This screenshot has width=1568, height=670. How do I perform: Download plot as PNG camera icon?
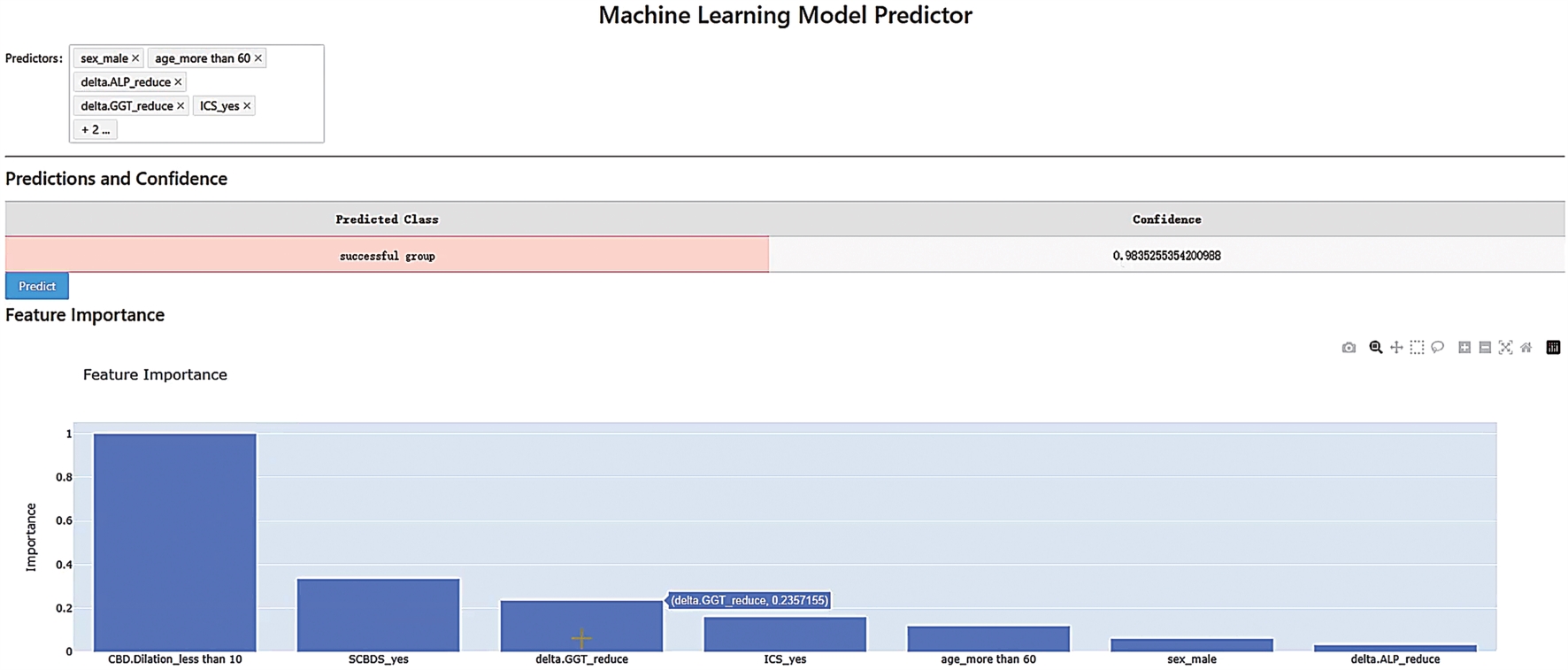point(1349,348)
